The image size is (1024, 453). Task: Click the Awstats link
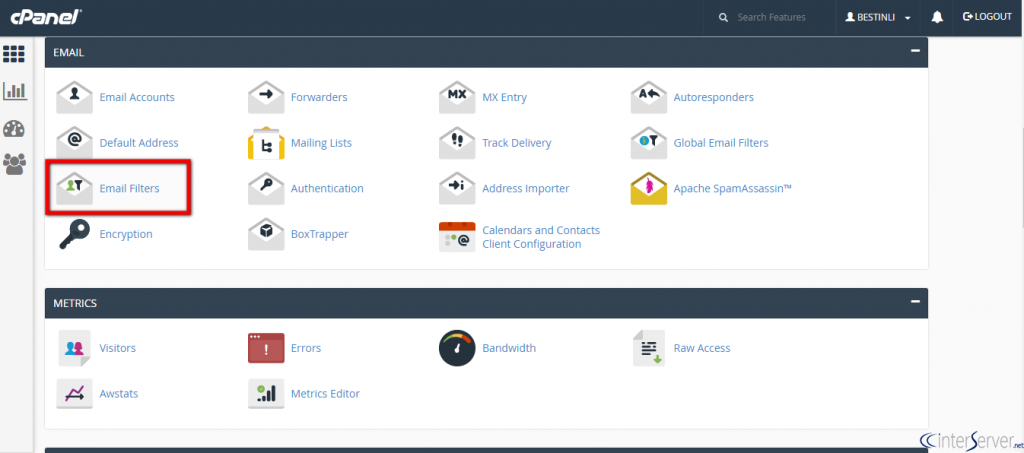[119, 394]
